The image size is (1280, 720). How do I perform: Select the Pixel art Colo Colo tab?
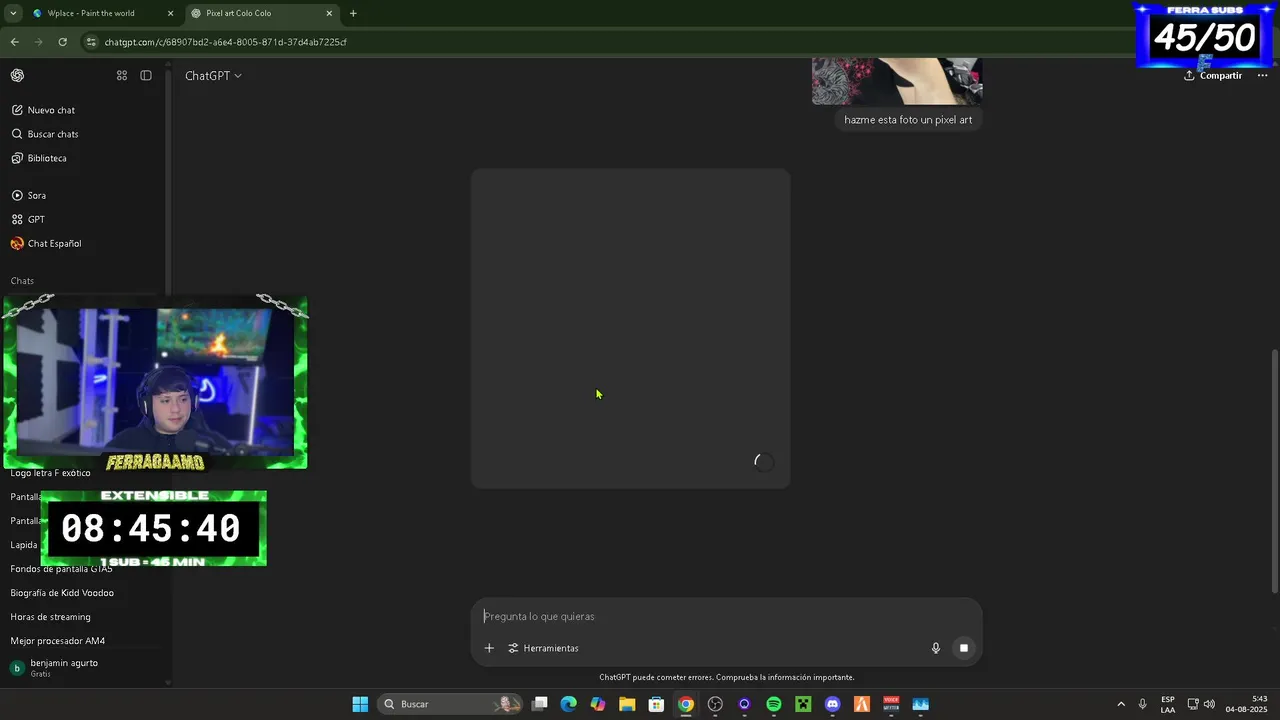(x=260, y=13)
